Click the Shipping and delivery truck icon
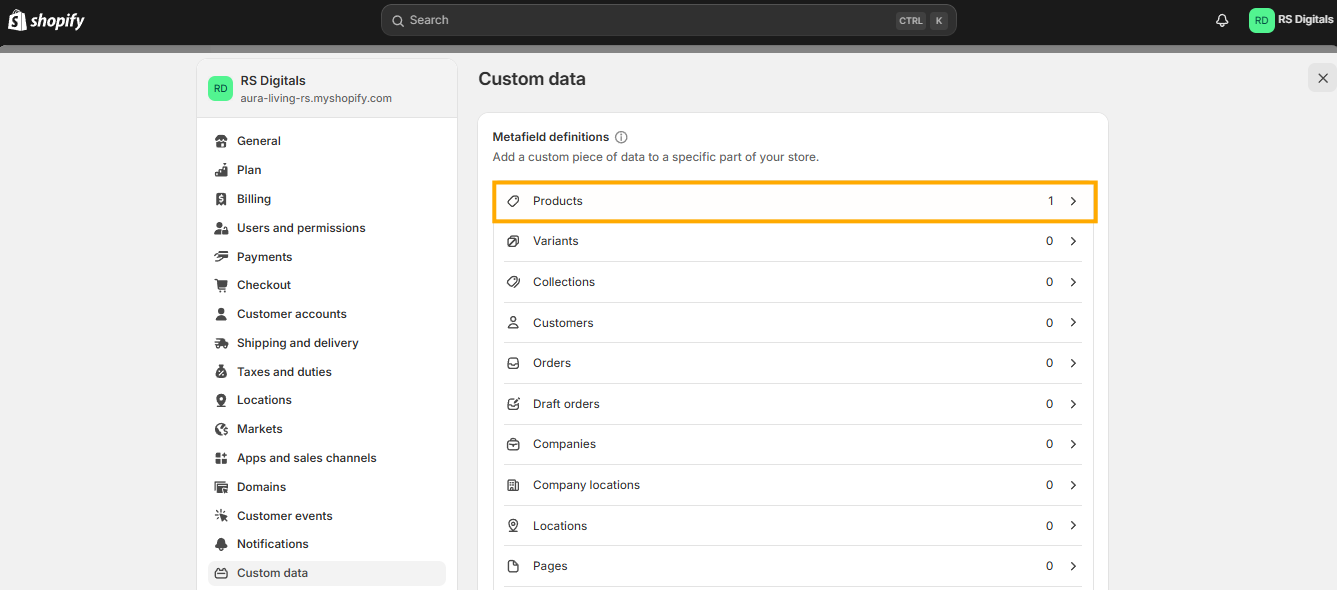 [x=221, y=343]
